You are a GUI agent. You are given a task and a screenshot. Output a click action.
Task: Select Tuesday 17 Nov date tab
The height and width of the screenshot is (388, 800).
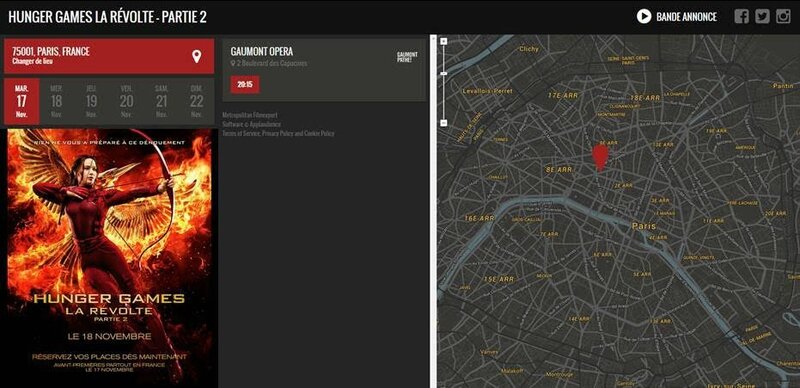[x=21, y=101]
